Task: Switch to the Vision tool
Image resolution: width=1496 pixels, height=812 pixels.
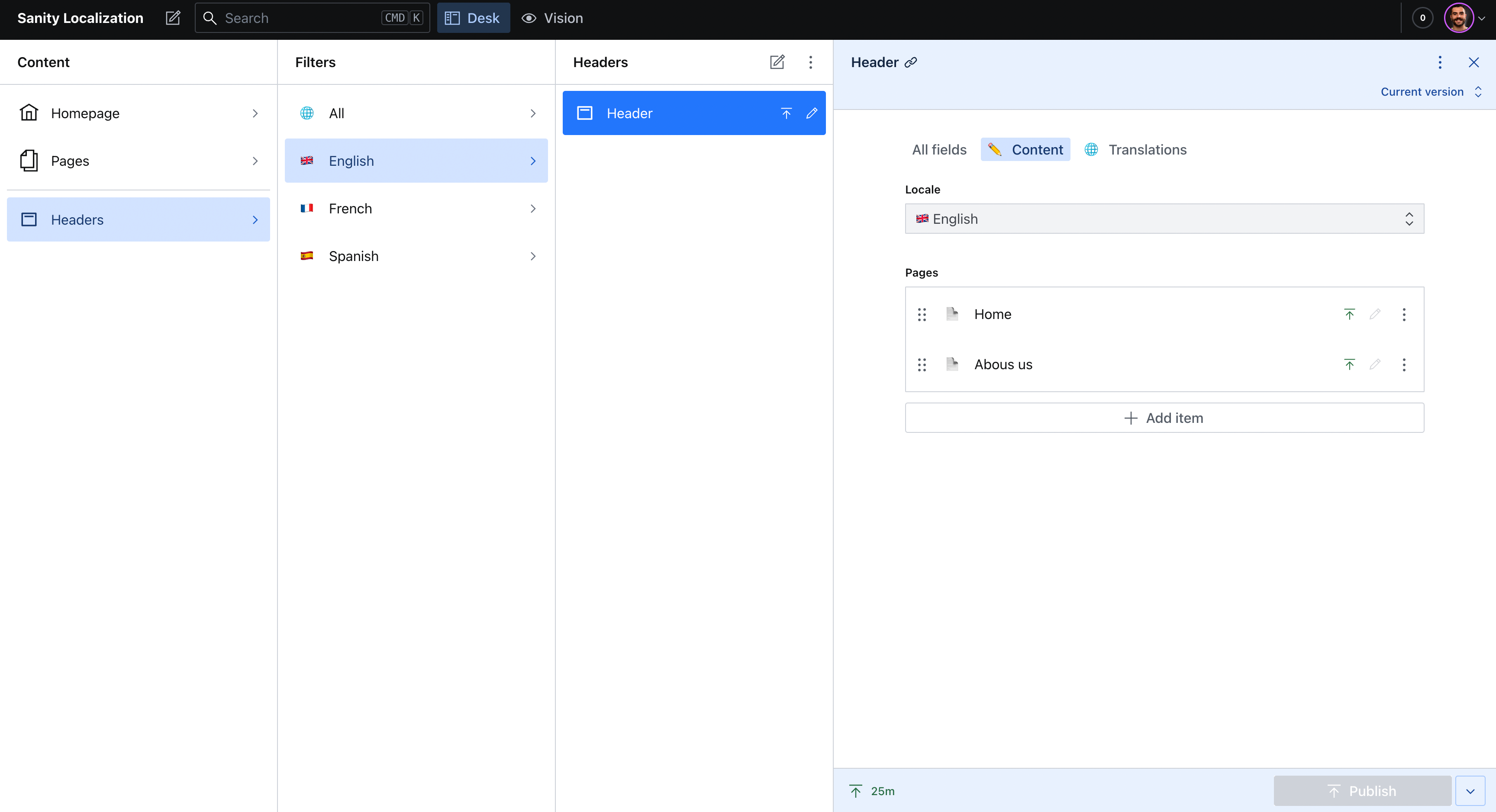Action: (552, 18)
